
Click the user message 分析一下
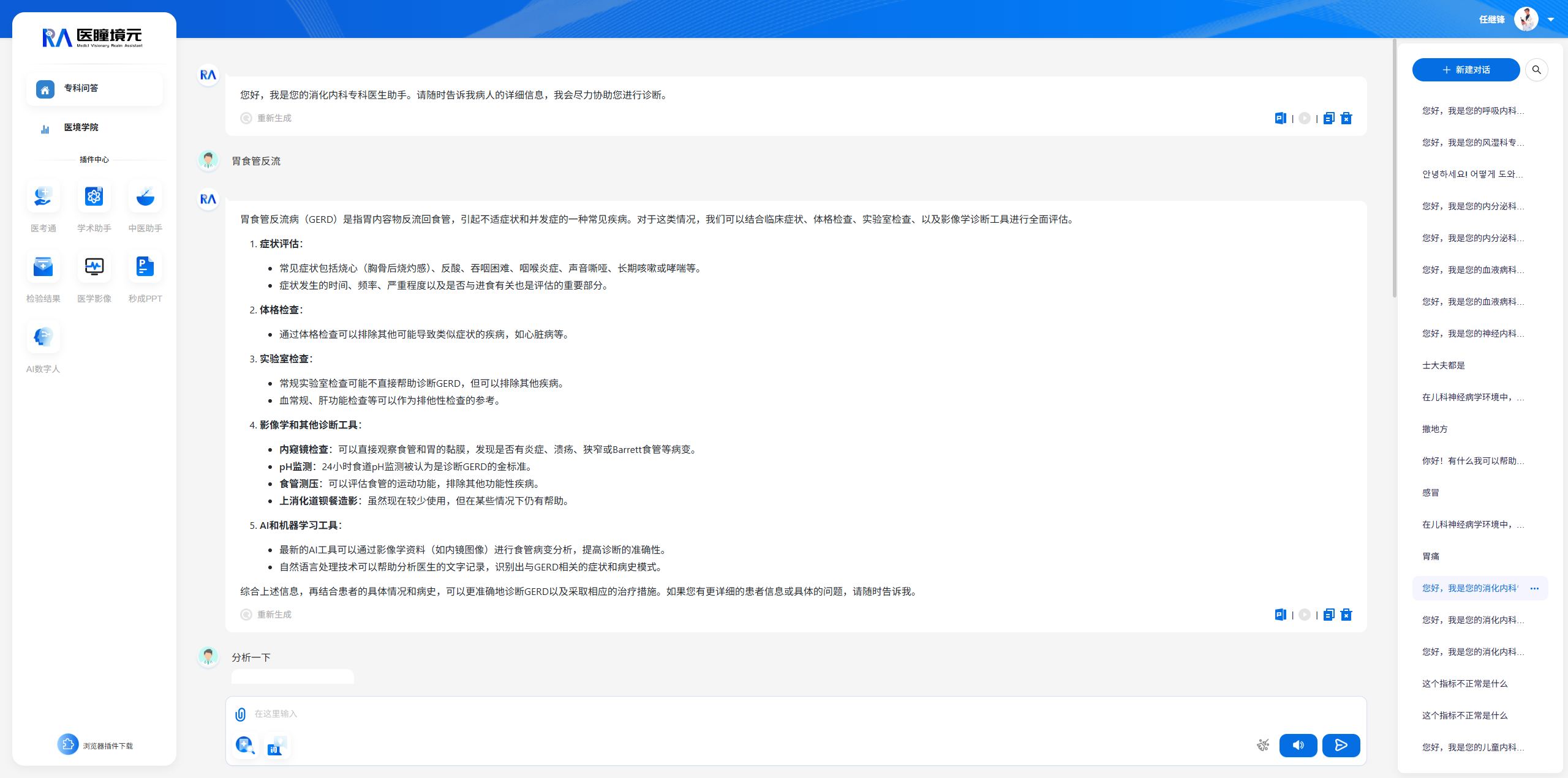251,658
